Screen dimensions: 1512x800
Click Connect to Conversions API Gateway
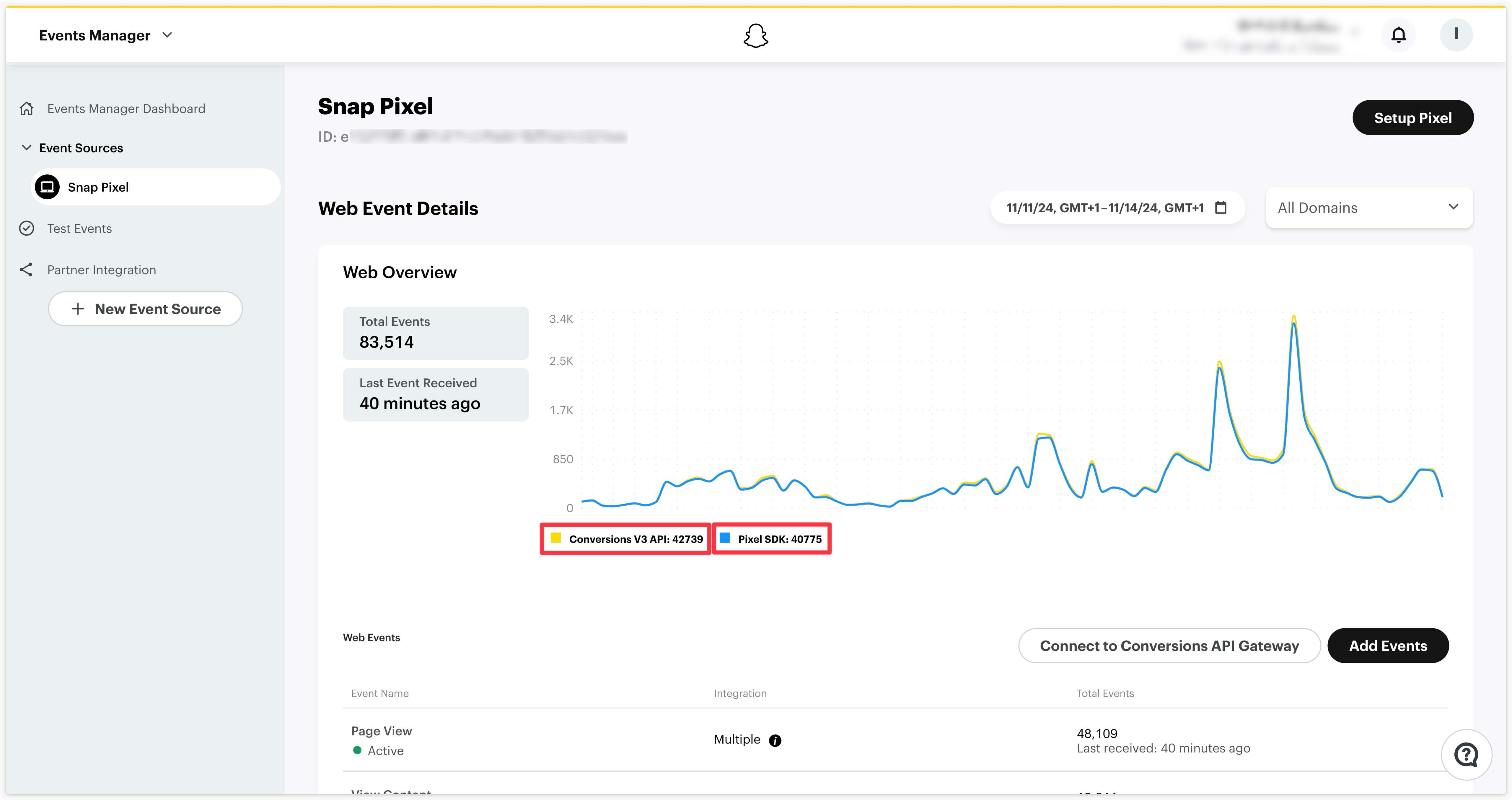tap(1169, 646)
